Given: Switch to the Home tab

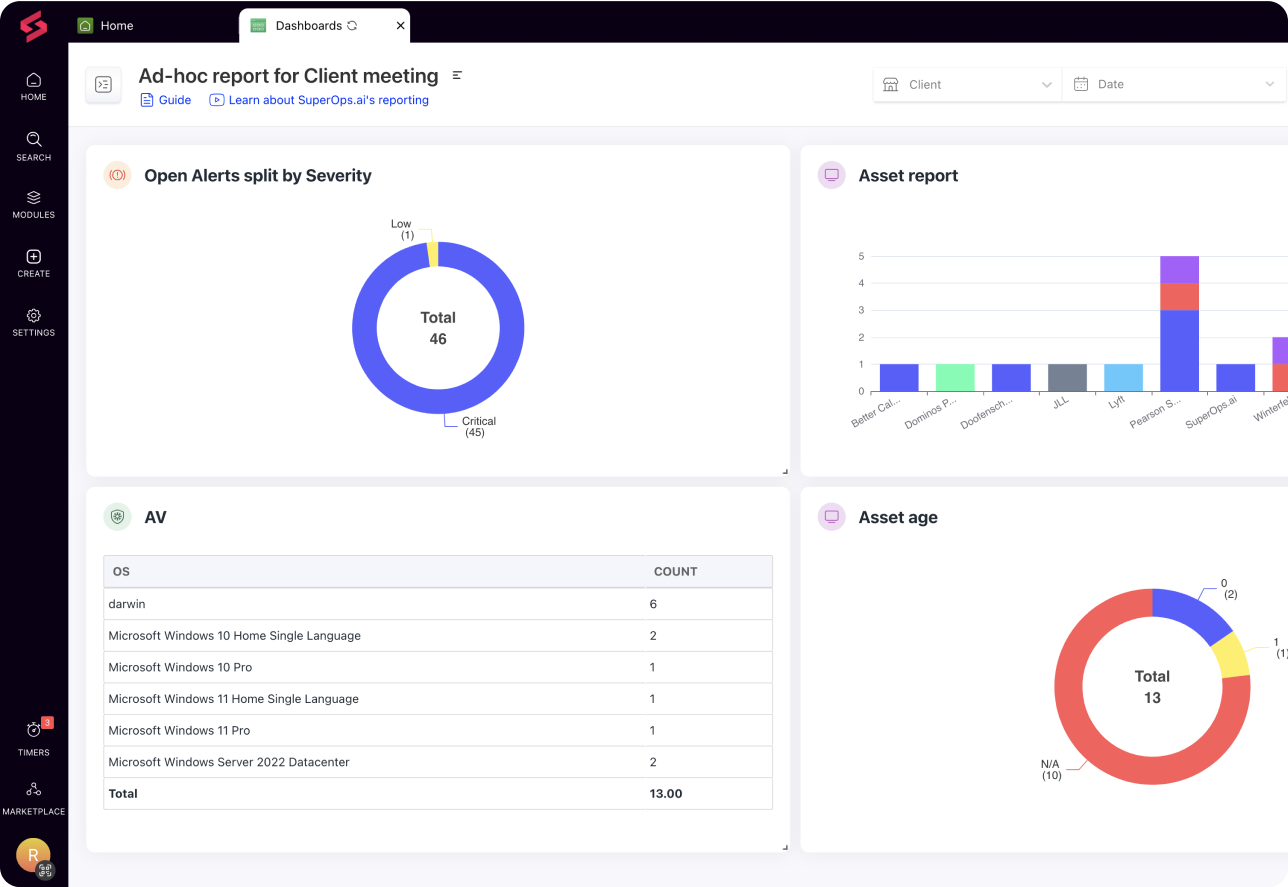Looking at the screenshot, I should [x=105, y=25].
